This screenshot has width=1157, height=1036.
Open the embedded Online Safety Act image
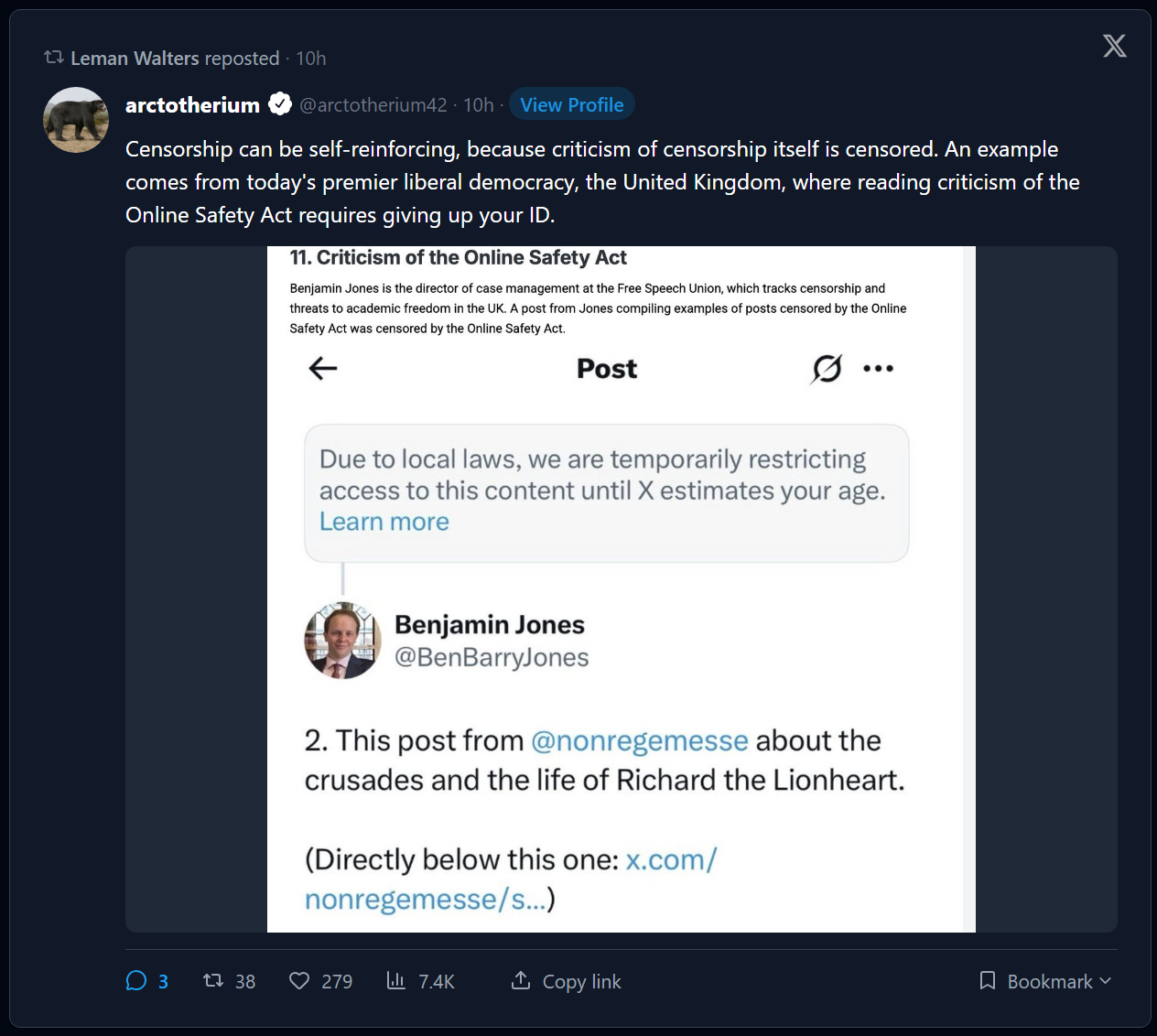622,589
